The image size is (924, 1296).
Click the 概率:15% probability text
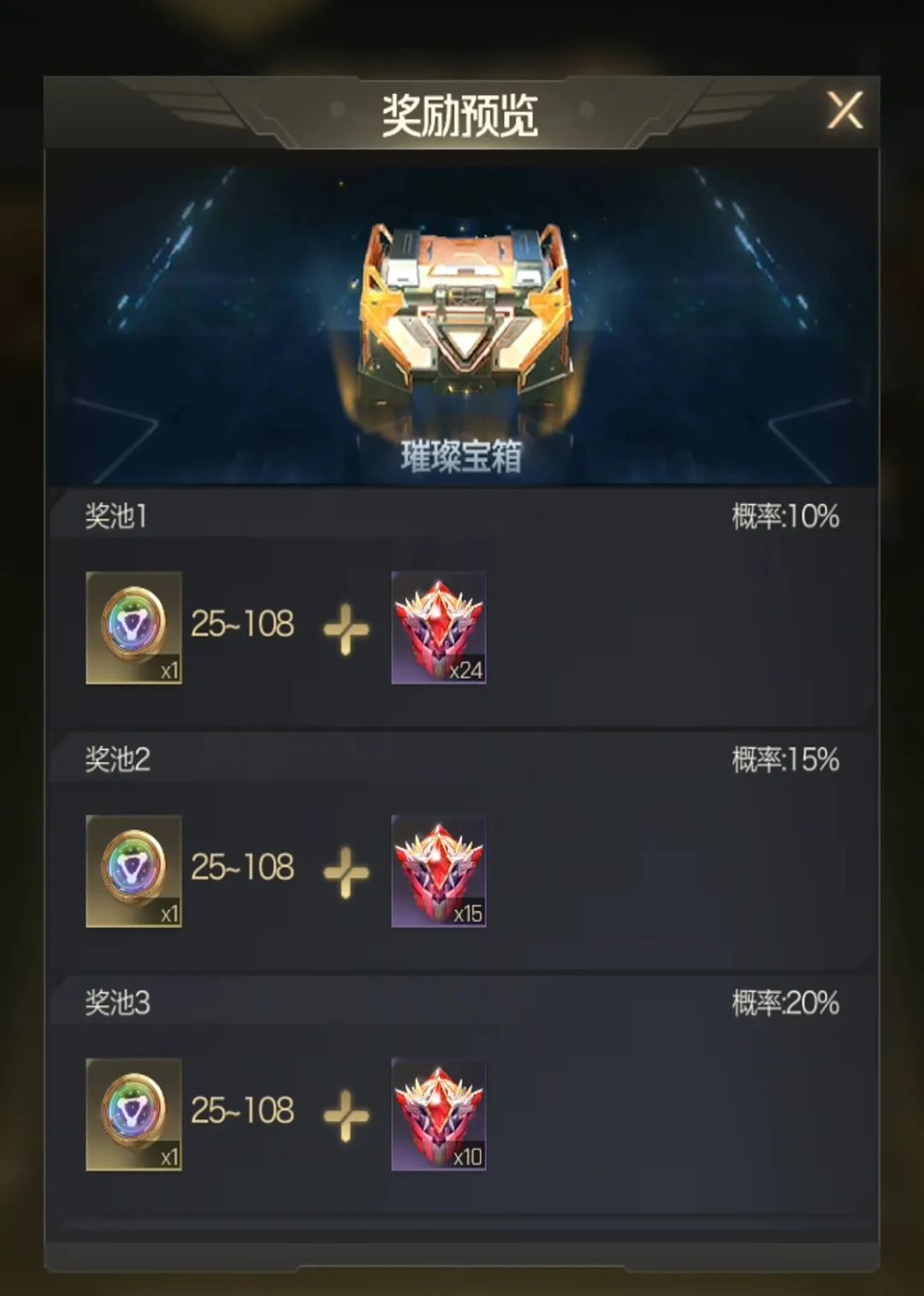click(785, 759)
